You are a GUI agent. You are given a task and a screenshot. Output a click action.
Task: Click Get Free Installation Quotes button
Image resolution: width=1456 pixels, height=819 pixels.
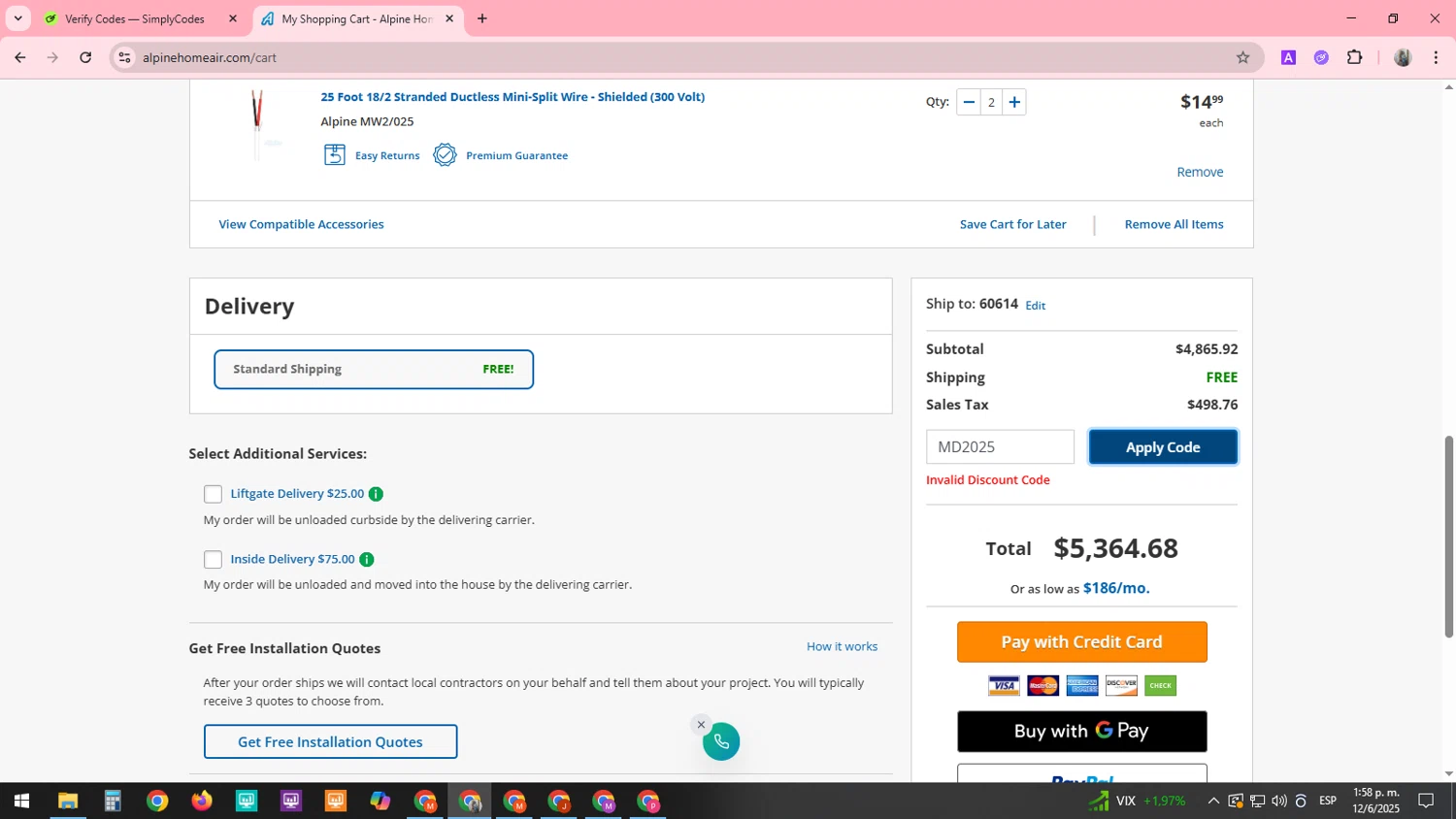tap(330, 742)
